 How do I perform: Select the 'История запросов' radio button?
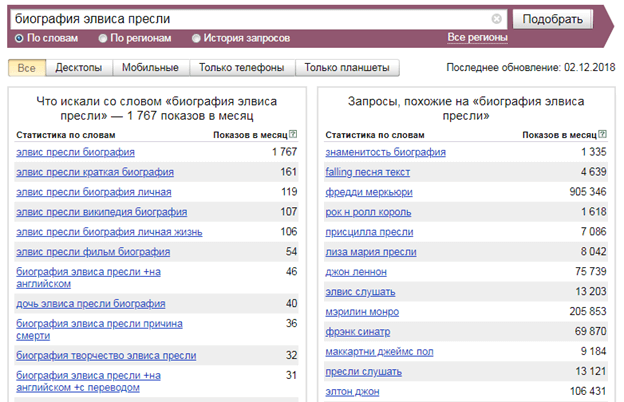coord(196,38)
